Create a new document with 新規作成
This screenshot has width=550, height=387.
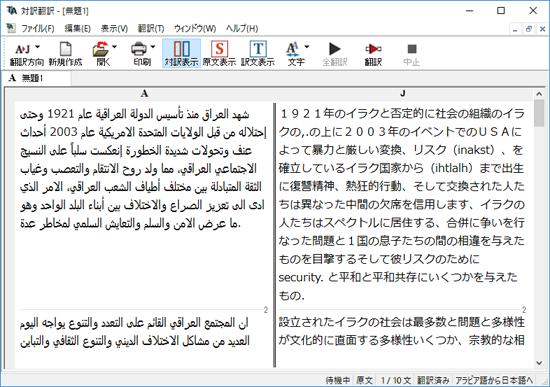(x=65, y=54)
